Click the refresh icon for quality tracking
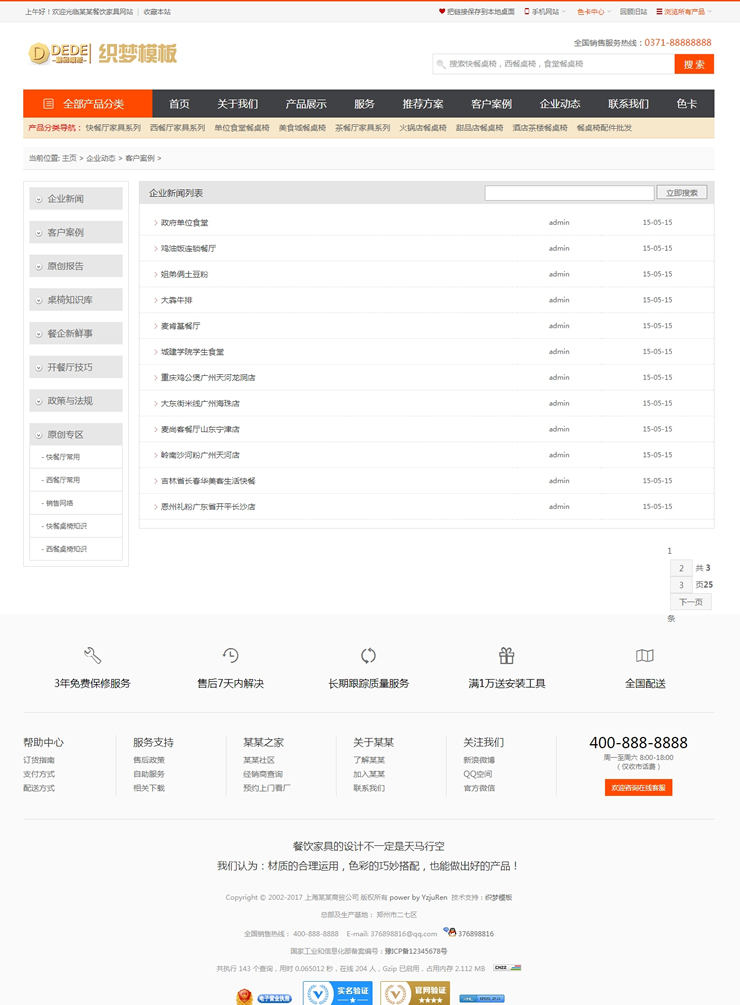 click(x=368, y=656)
